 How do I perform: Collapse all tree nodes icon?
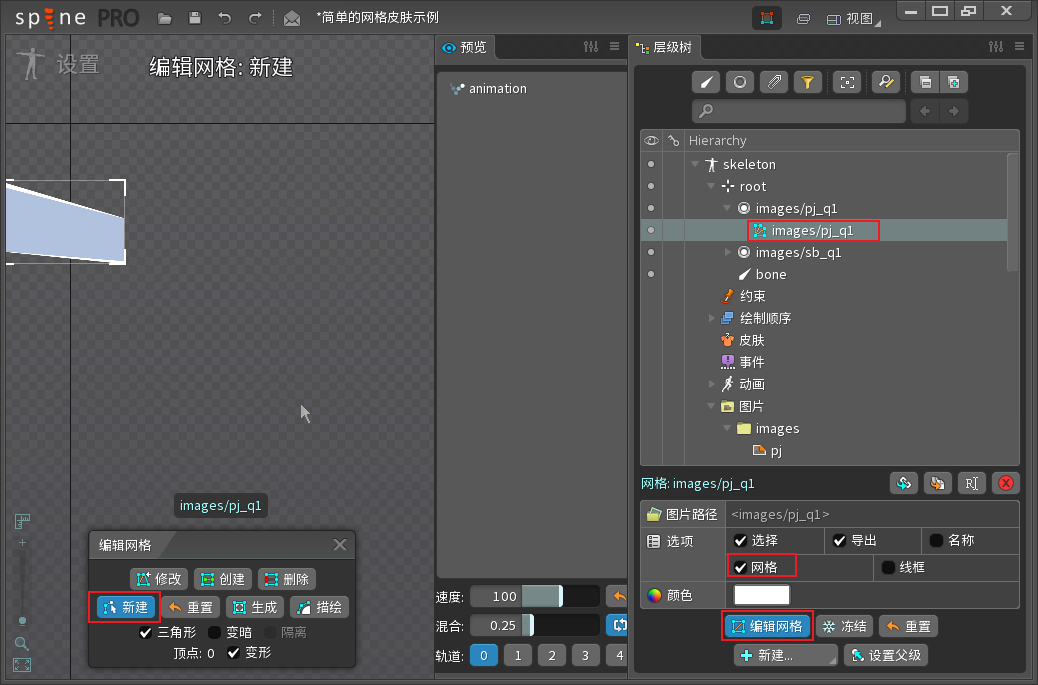click(x=925, y=82)
